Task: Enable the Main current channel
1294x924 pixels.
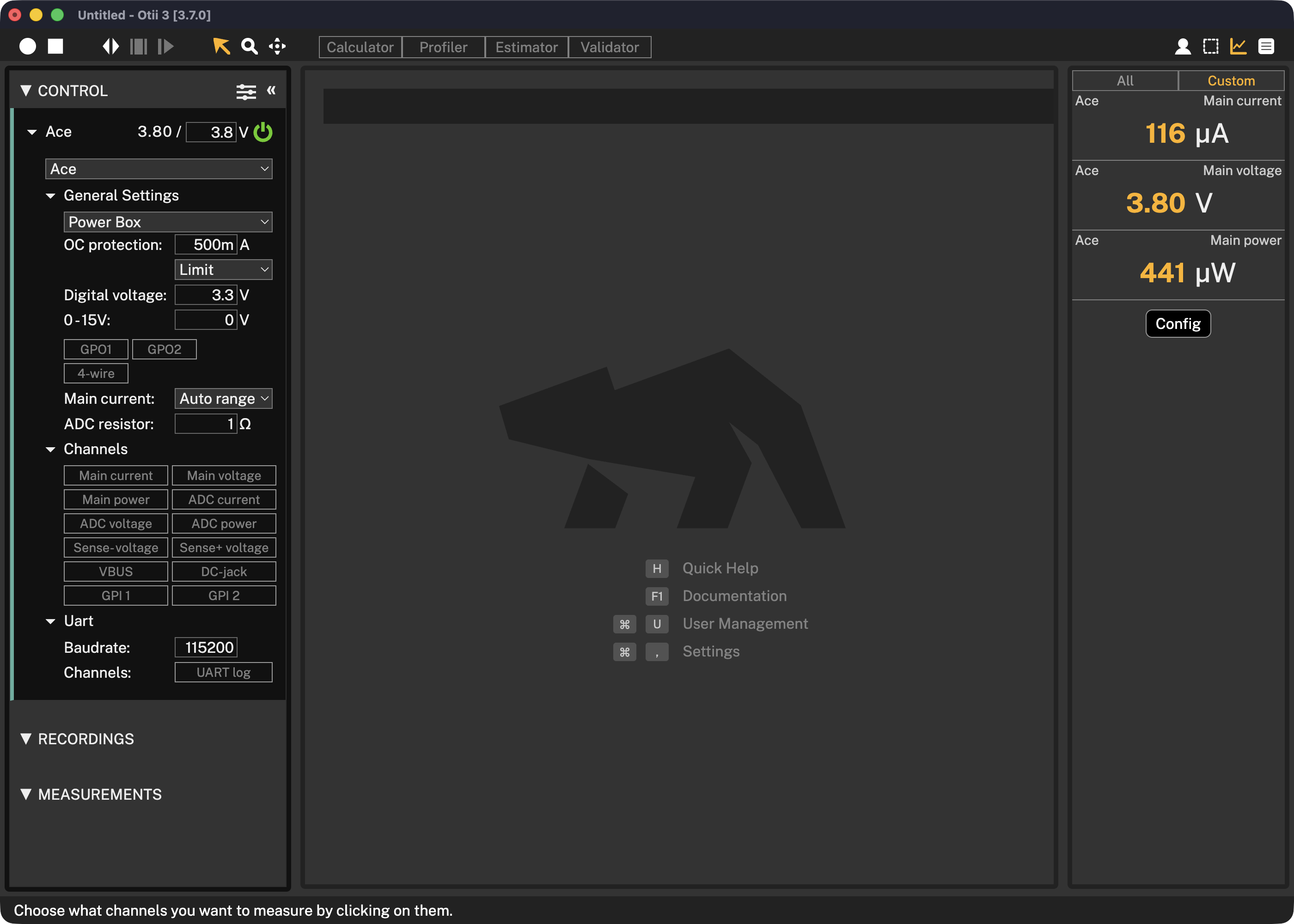Action: click(x=116, y=476)
